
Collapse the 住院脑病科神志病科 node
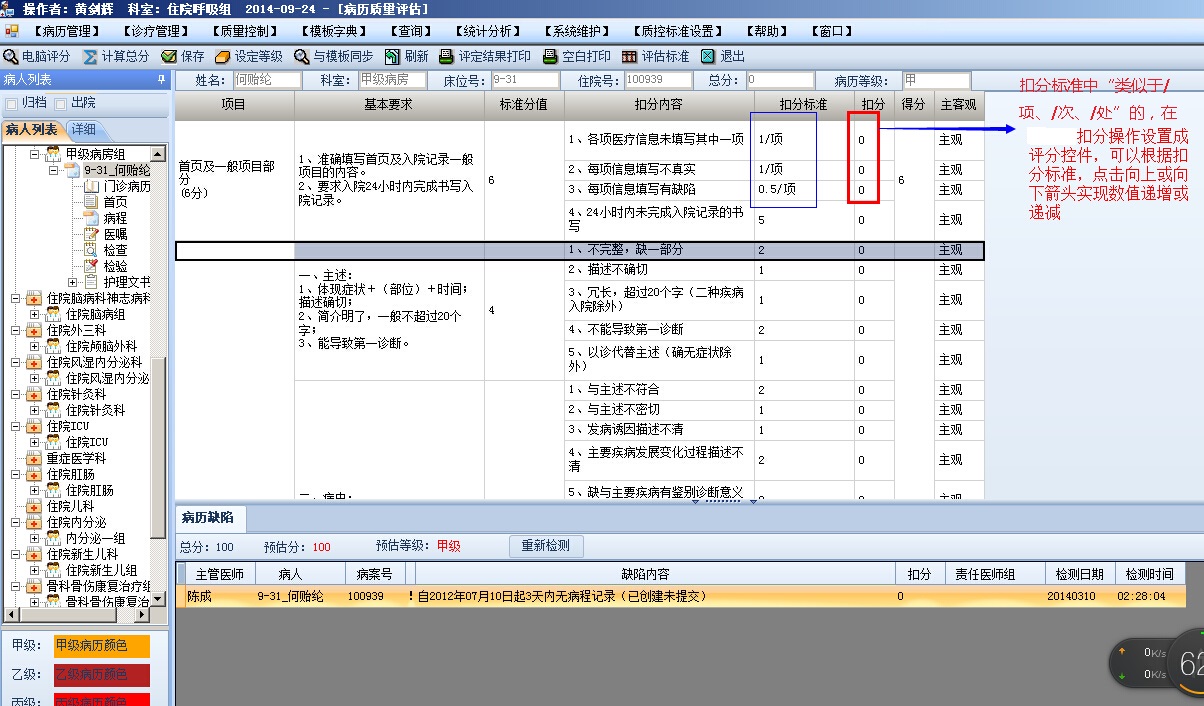[14, 298]
